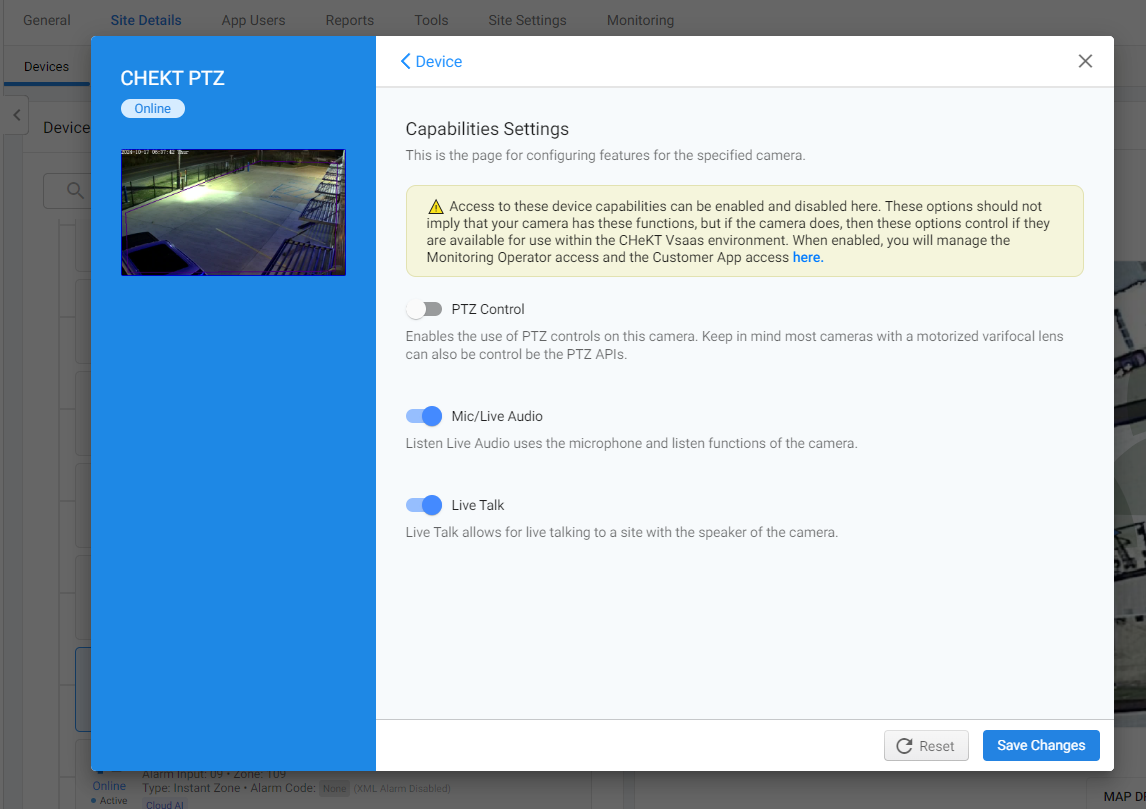Click Save Changes
The image size is (1146, 809).
(x=1040, y=745)
